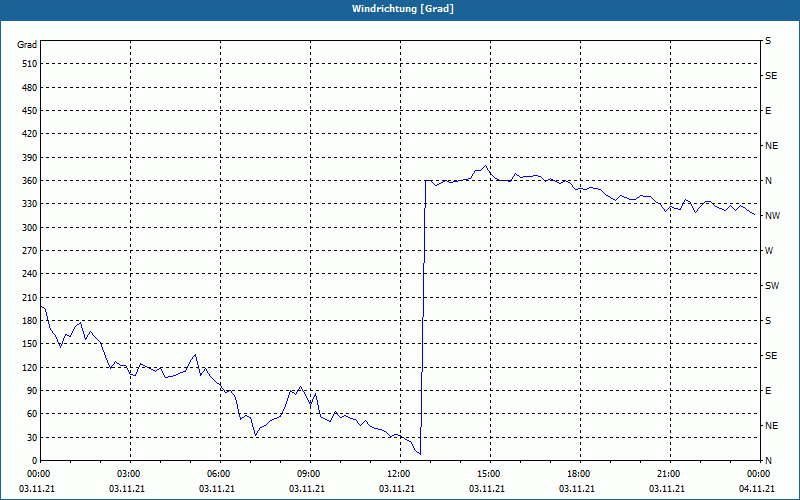Select the 120 y-axis value
The image size is (800, 500).
point(30,367)
